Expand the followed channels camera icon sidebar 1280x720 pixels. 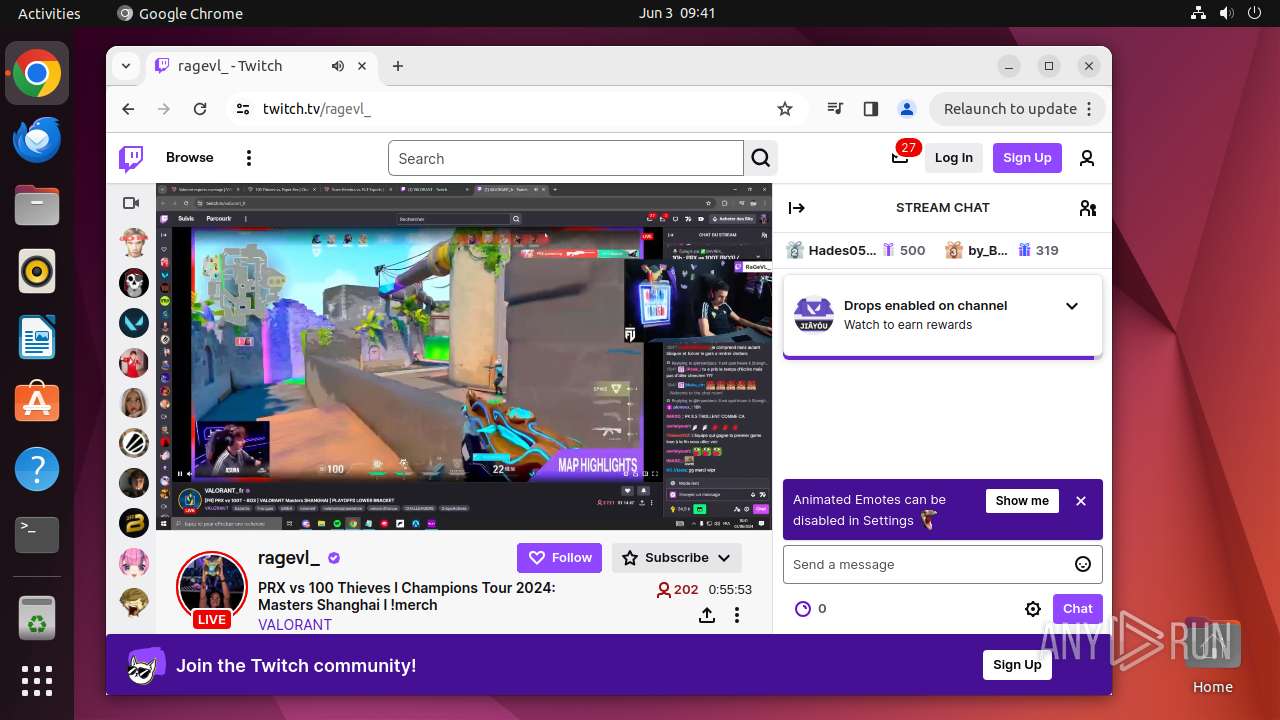point(131,203)
